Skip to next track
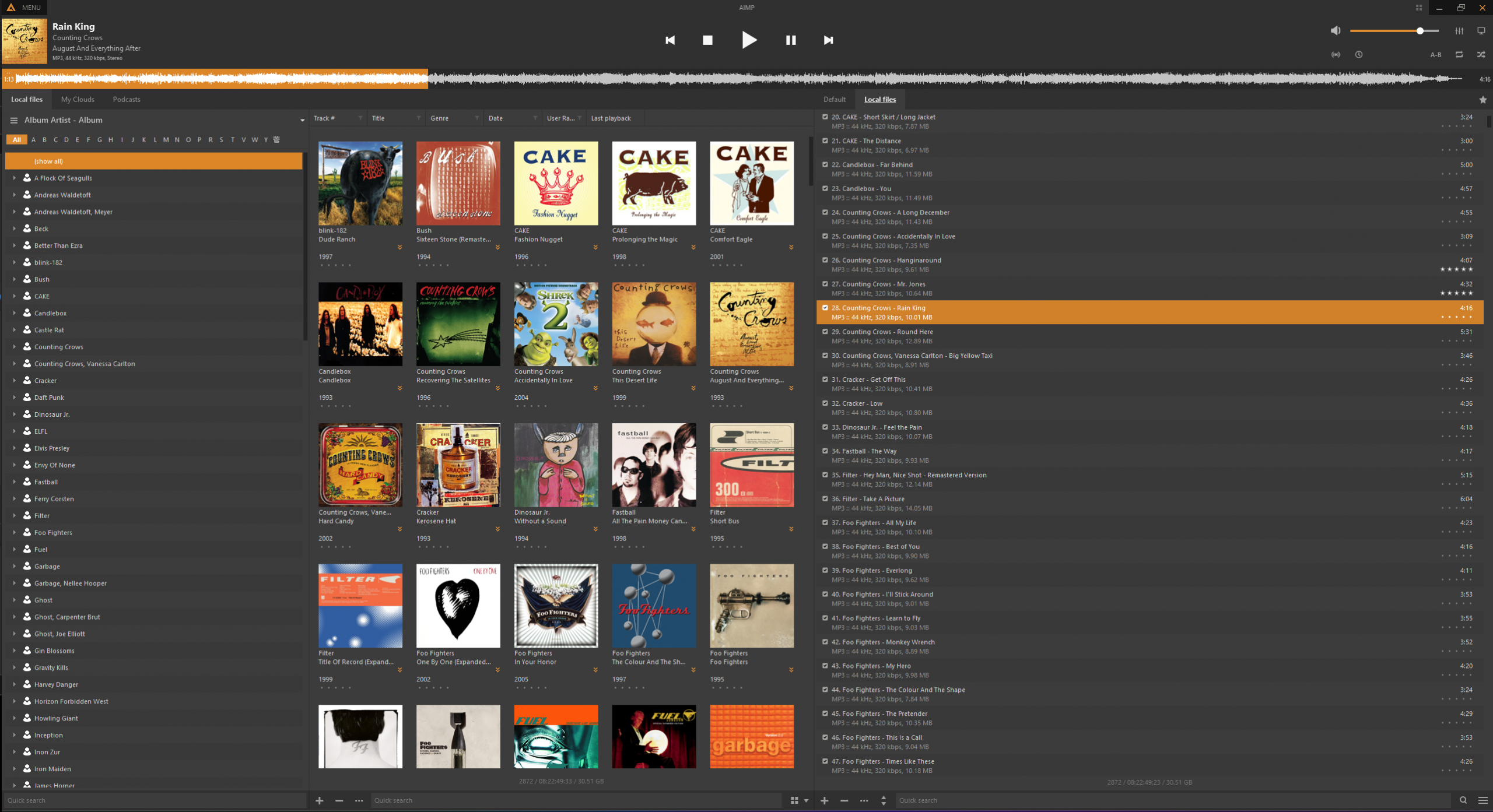Screen dimensions: 1493x812 (x=828, y=40)
